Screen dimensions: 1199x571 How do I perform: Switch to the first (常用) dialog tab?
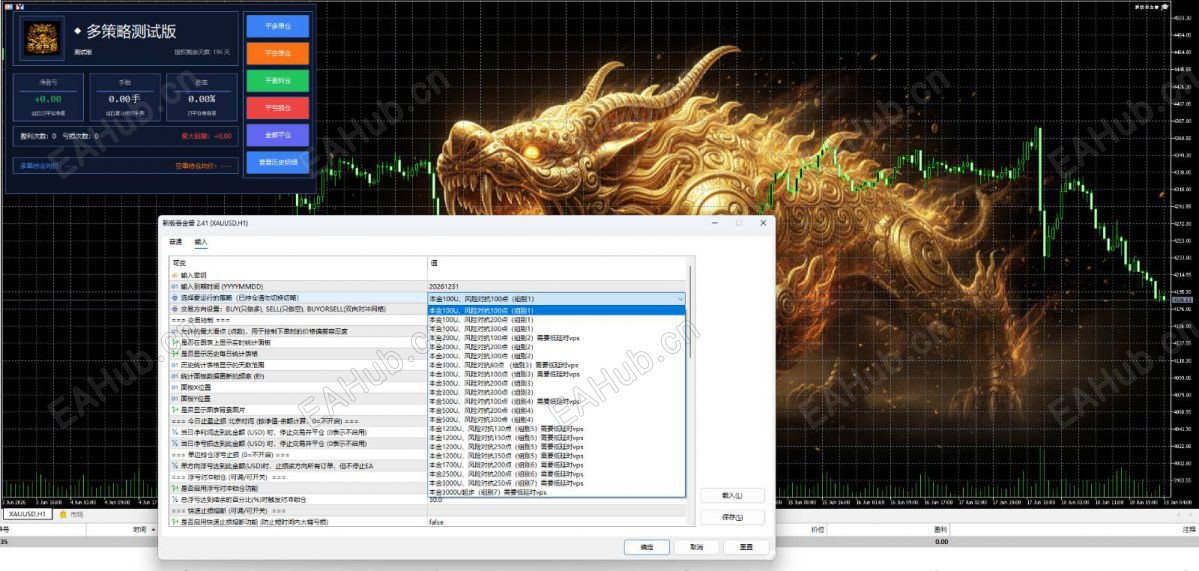pyautogui.click(x=175, y=242)
